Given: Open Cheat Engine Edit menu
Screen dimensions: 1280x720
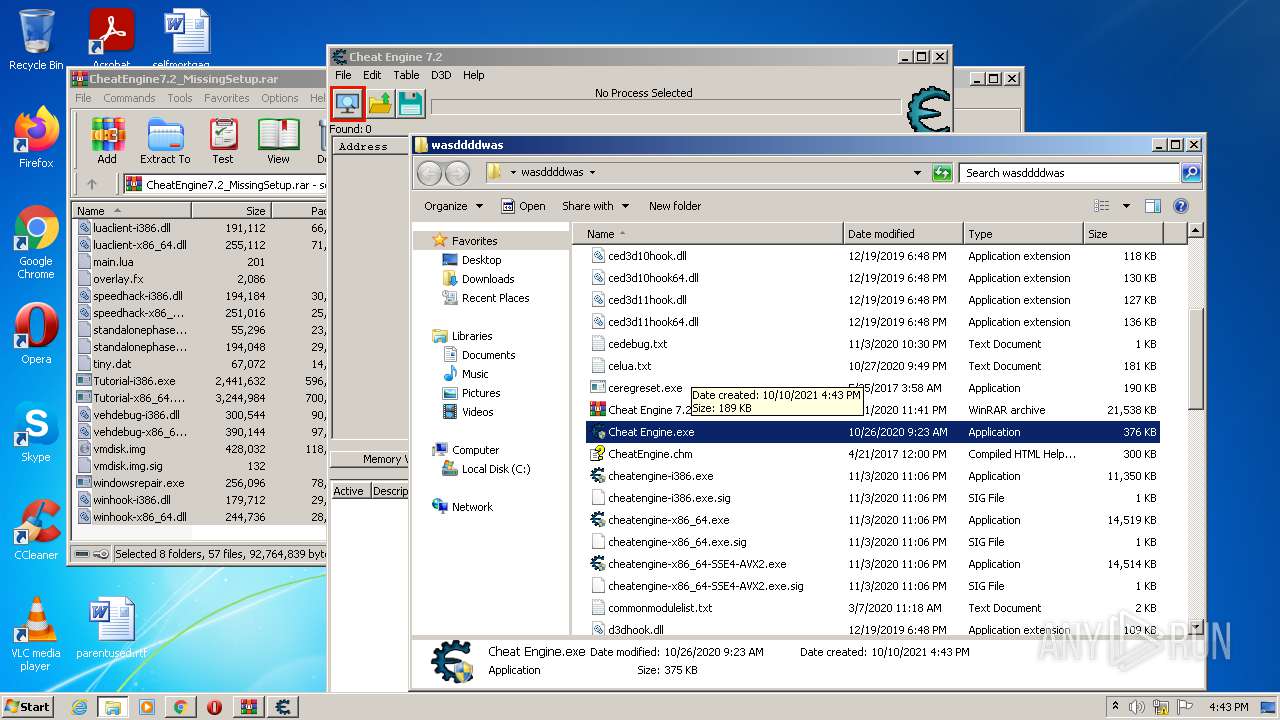Looking at the screenshot, I should pos(372,75).
